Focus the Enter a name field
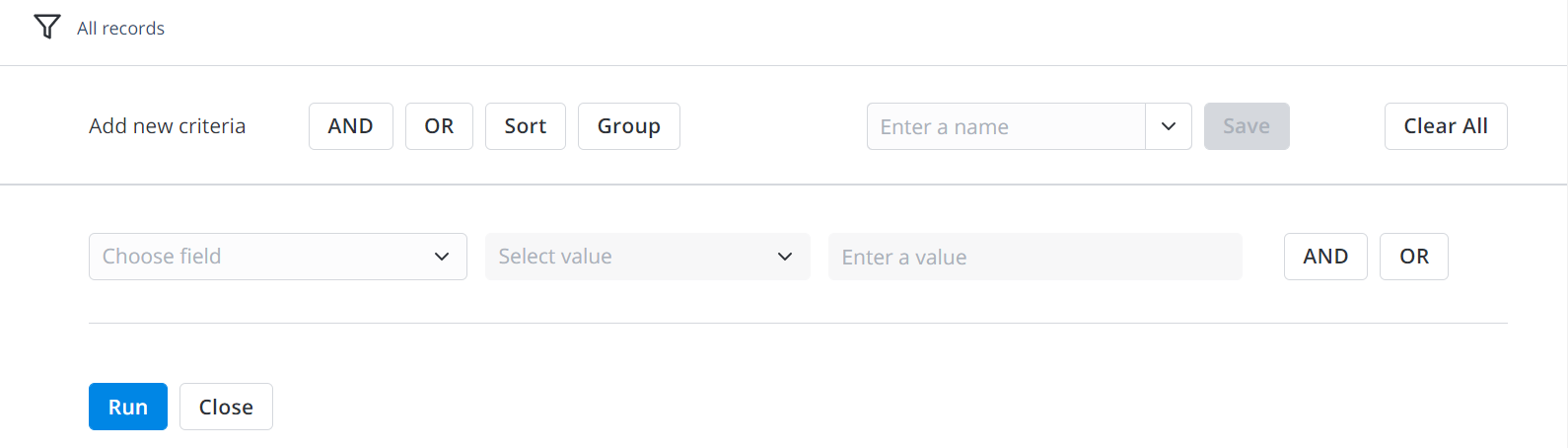This screenshot has height=448, width=1568. (x=1005, y=126)
